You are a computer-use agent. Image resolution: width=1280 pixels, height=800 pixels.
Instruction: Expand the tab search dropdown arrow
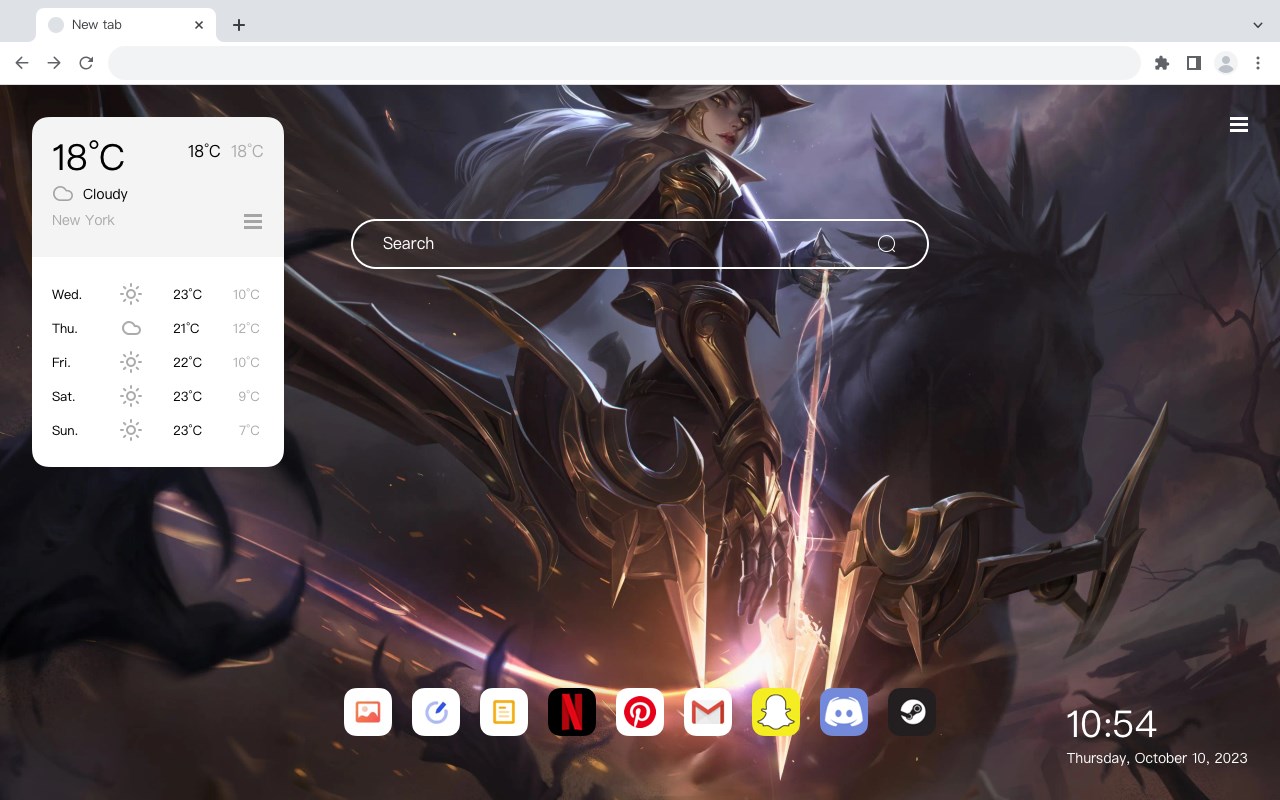point(1258,25)
